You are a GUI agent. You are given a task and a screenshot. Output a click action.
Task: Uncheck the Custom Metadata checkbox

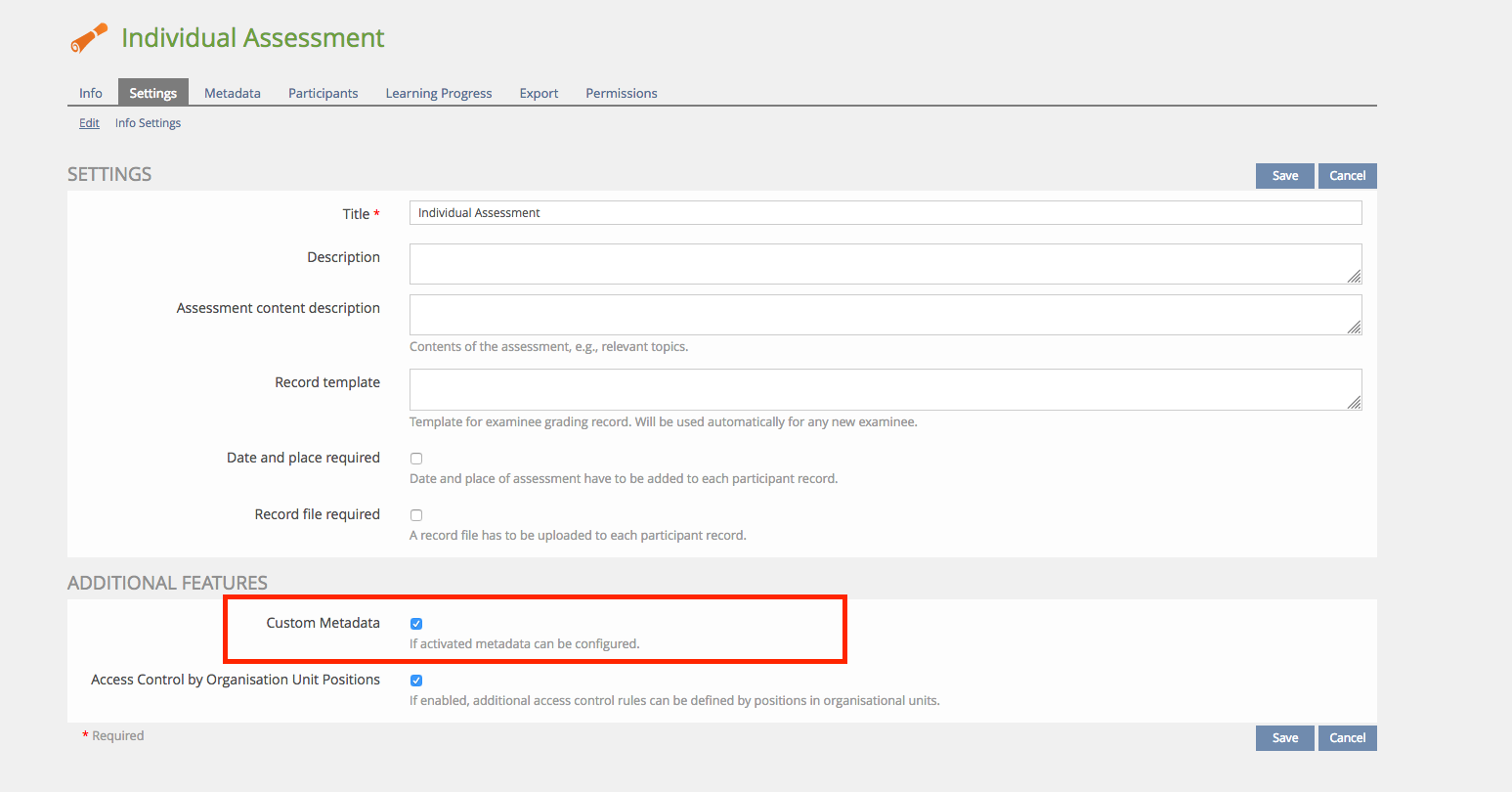416,624
